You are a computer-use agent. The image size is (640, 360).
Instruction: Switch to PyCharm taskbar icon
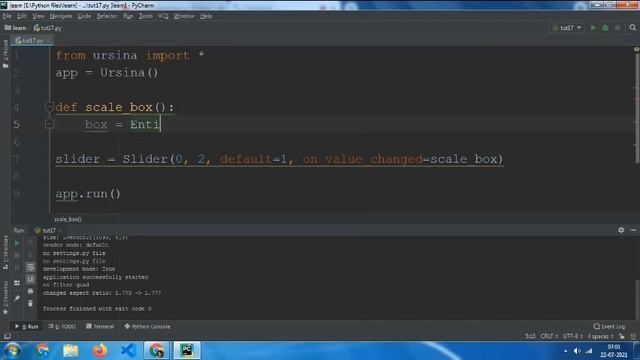187,351
